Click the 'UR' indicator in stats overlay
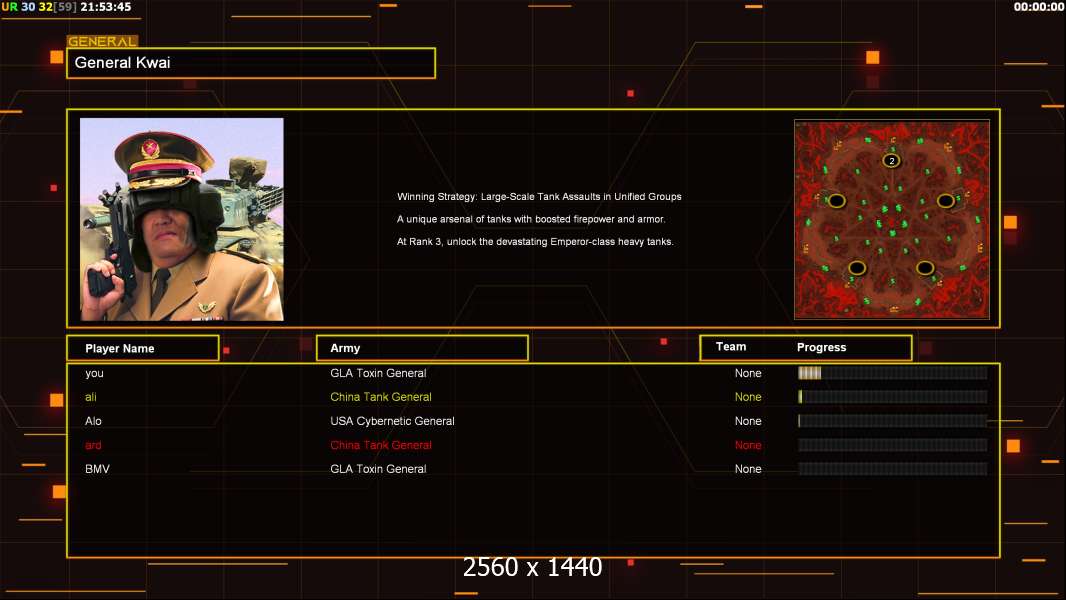 point(10,7)
